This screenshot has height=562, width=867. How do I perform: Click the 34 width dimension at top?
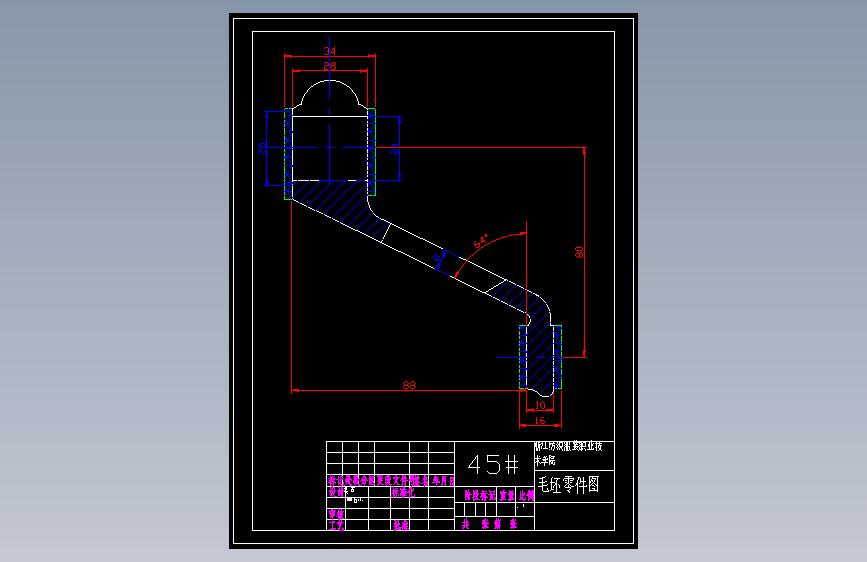(x=330, y=51)
